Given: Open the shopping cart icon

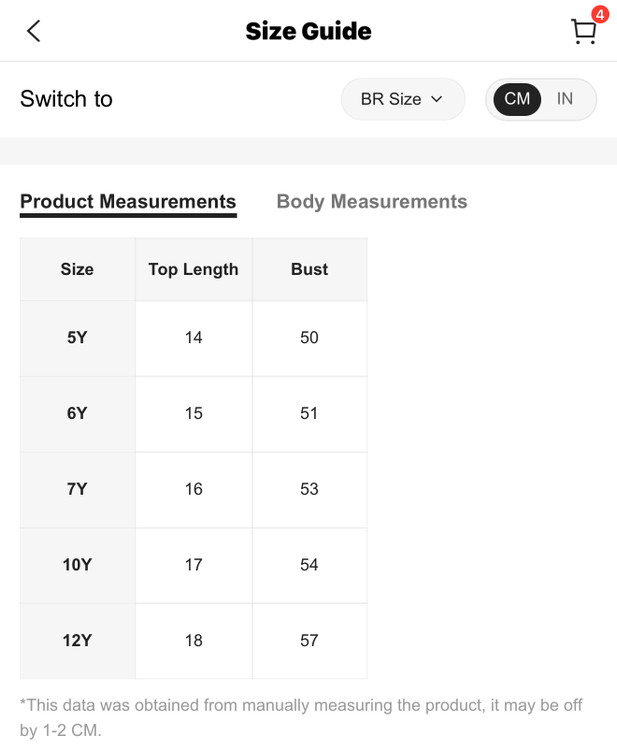Looking at the screenshot, I should click(583, 32).
